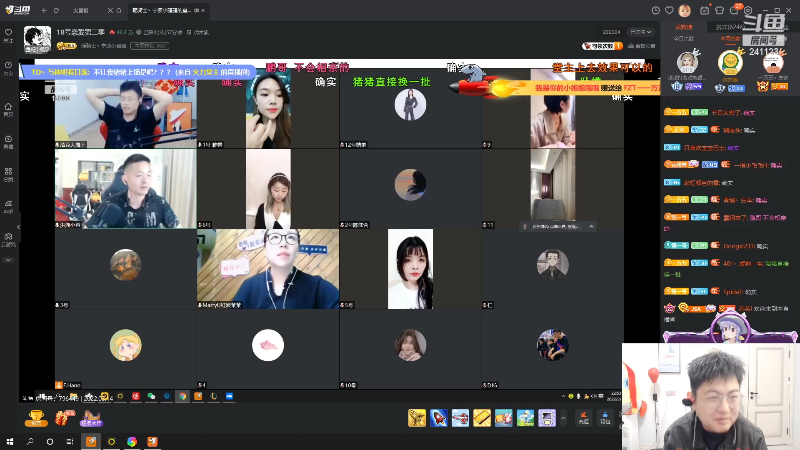Switch to the orange room contribution tab
Image resolution: width=800 pixels, height=450 pixels.
coord(684,27)
